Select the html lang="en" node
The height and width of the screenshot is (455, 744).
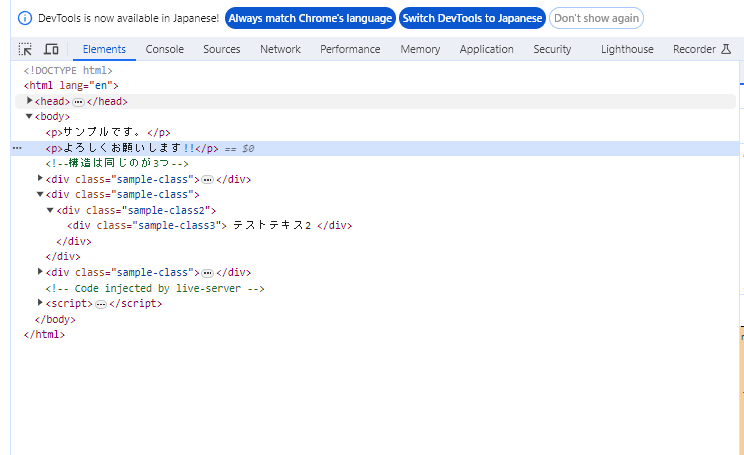(x=71, y=85)
